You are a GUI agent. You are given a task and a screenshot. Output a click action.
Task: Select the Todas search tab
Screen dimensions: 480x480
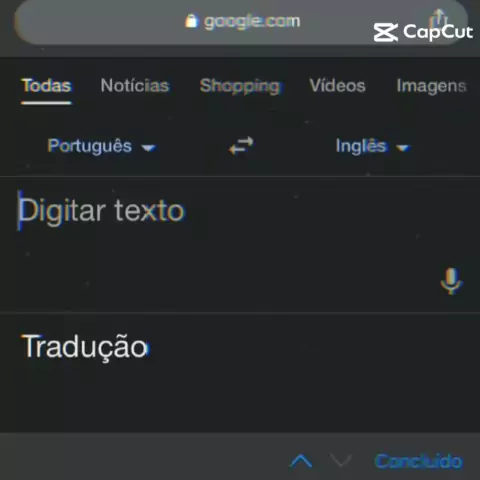click(x=46, y=86)
